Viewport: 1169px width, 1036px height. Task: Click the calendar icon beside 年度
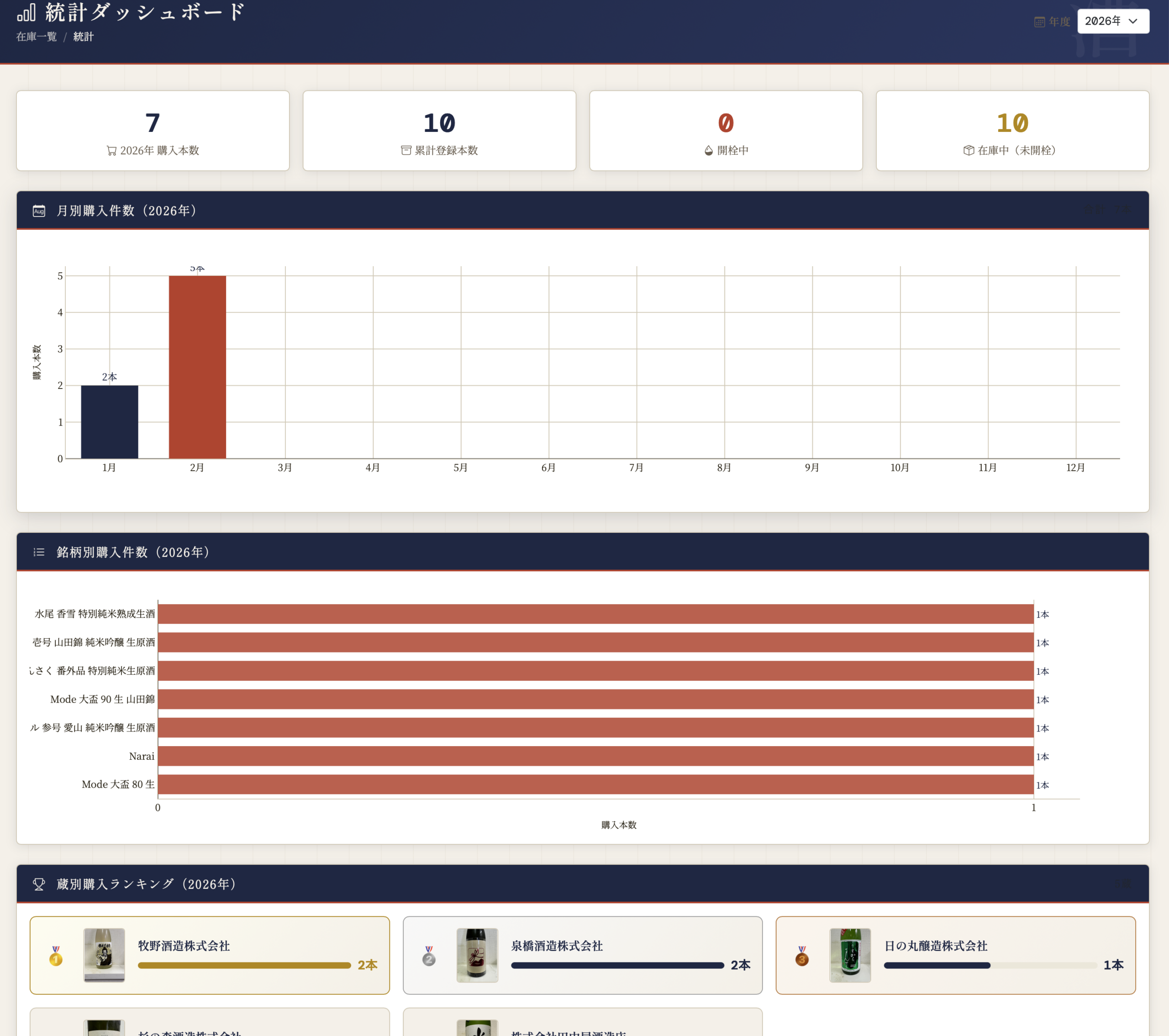1039,22
